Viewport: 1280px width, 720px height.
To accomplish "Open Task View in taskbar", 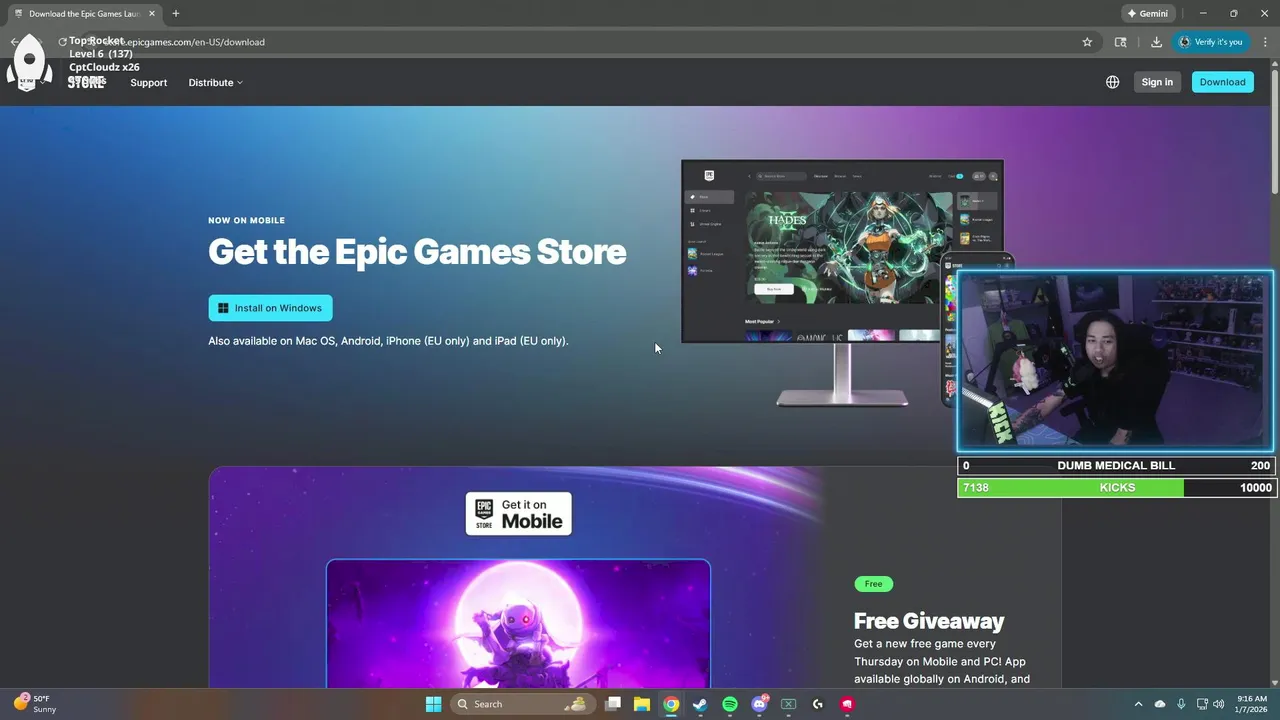I will pyautogui.click(x=613, y=704).
